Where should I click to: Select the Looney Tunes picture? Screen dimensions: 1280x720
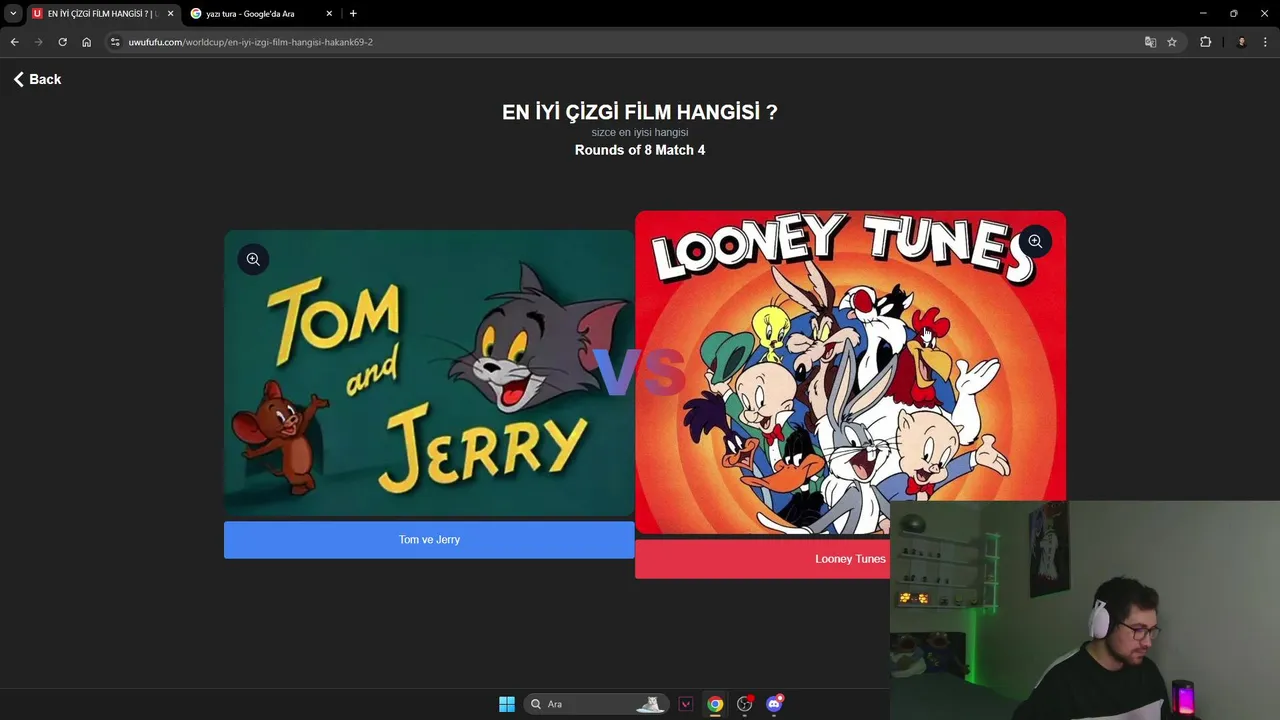click(850, 372)
